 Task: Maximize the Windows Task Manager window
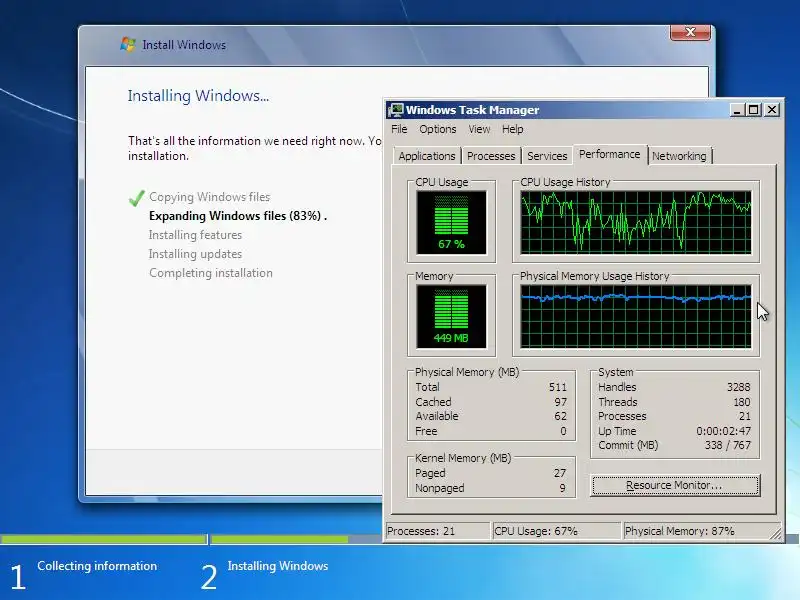coord(754,110)
